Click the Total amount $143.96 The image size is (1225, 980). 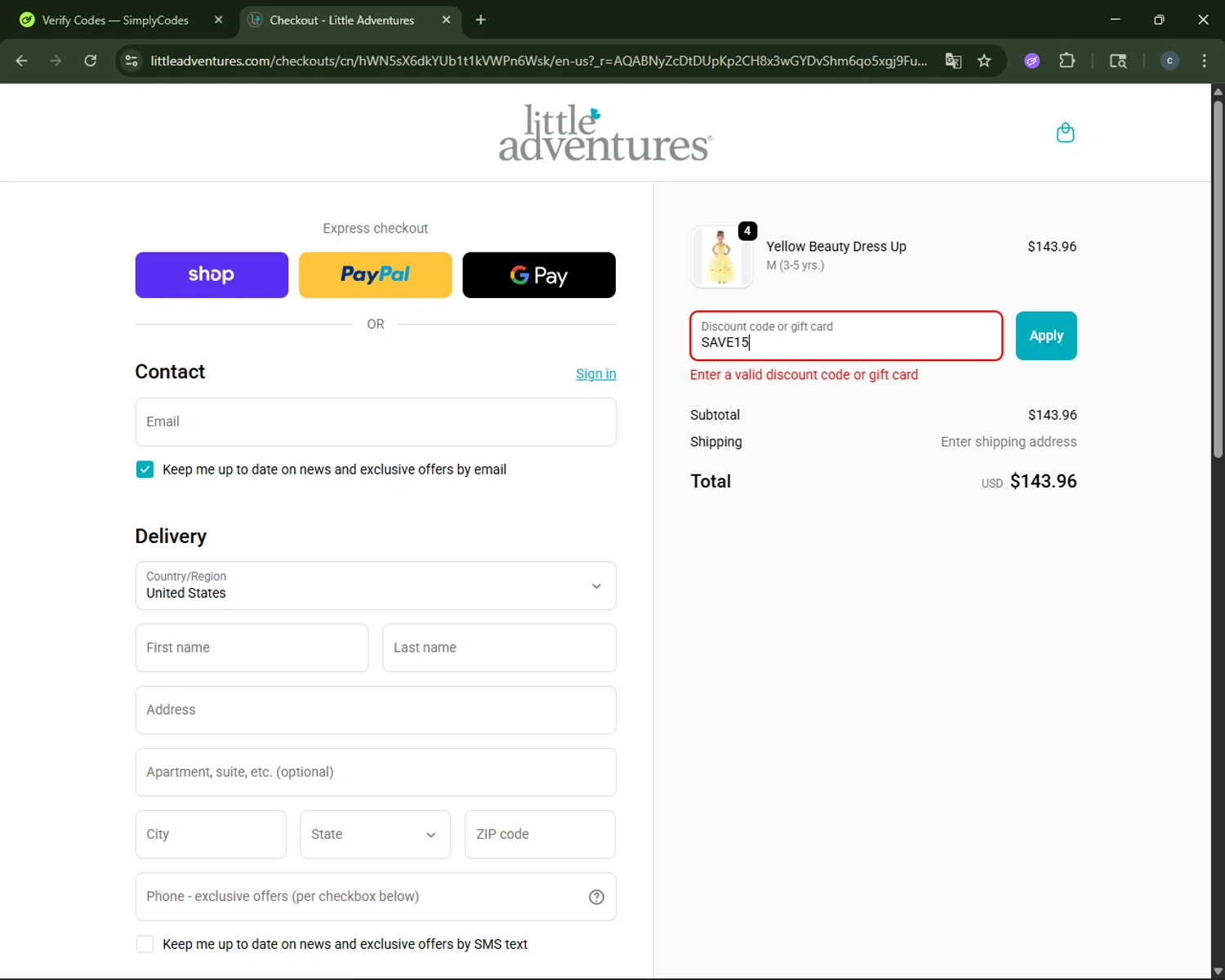(x=1043, y=481)
